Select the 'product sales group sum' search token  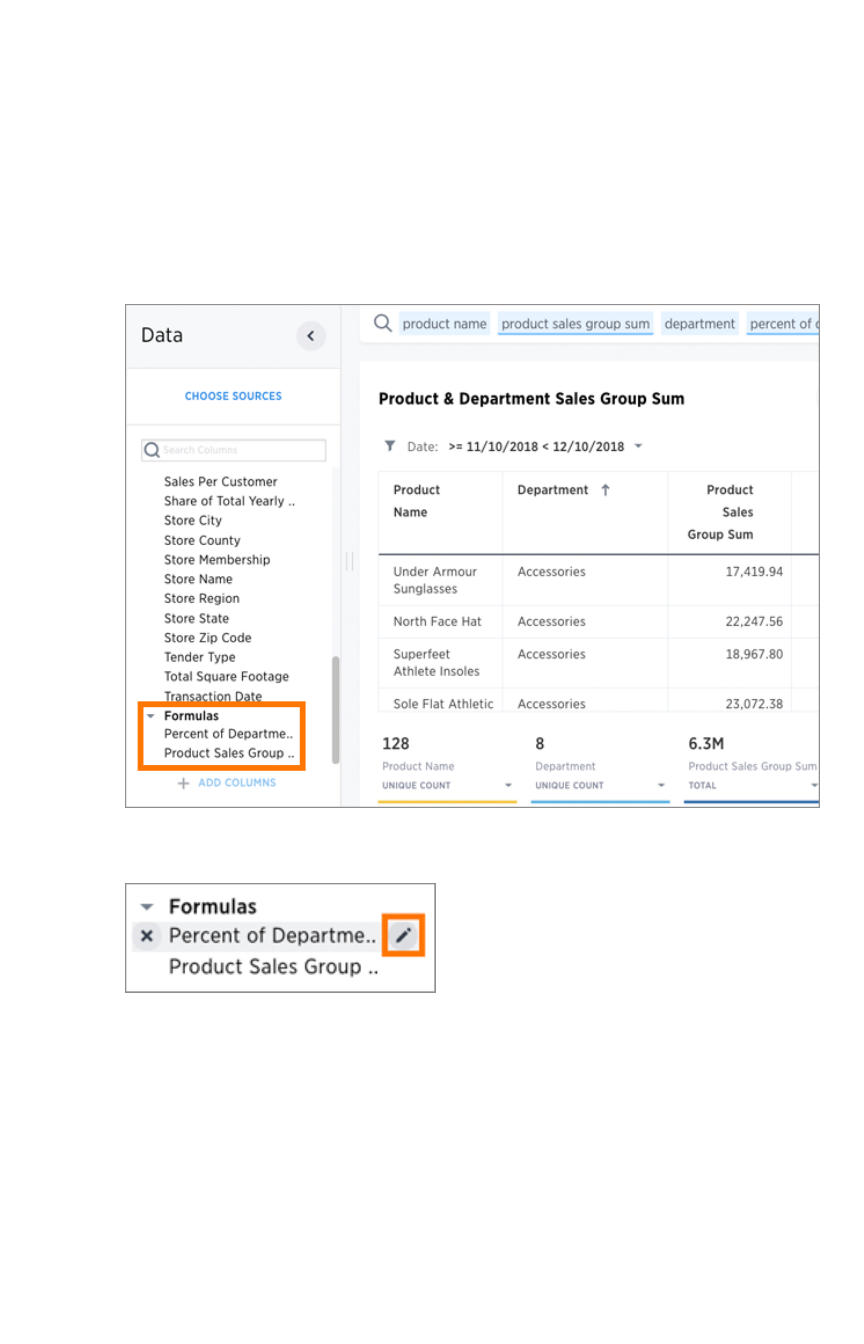pyautogui.click(x=575, y=324)
